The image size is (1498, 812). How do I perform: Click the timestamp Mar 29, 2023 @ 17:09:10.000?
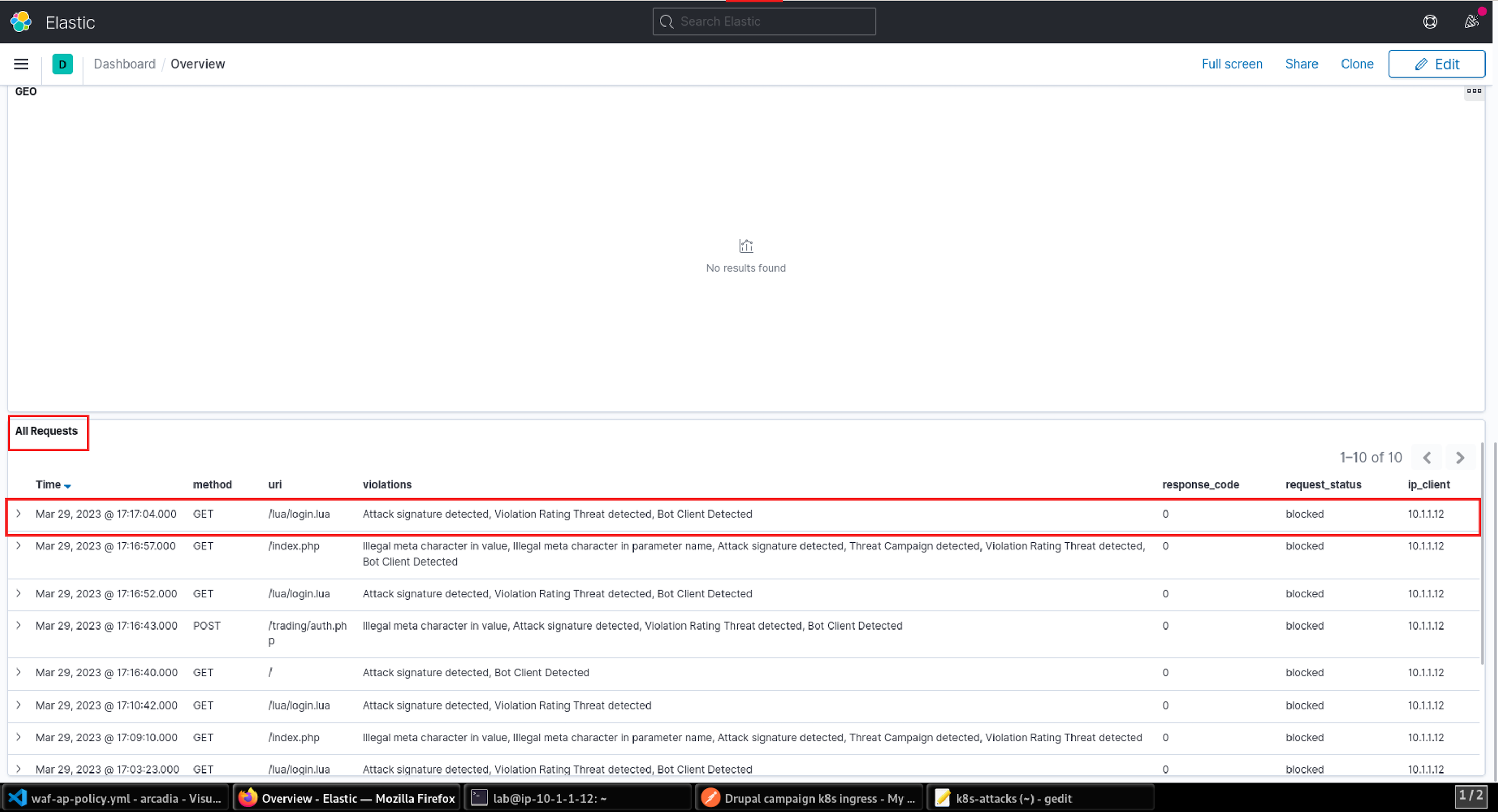(107, 738)
